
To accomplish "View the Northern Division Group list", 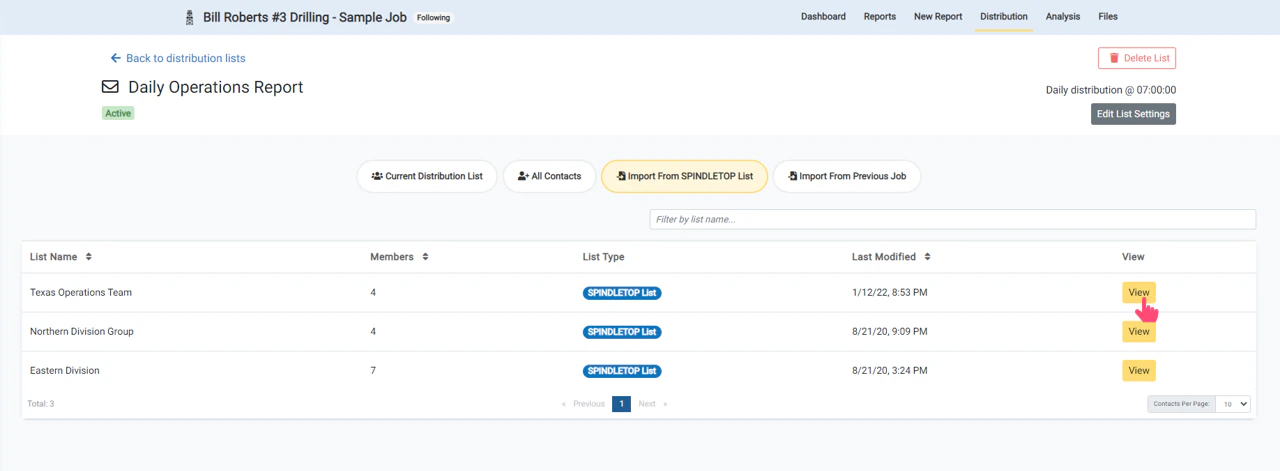I will [x=1139, y=331].
